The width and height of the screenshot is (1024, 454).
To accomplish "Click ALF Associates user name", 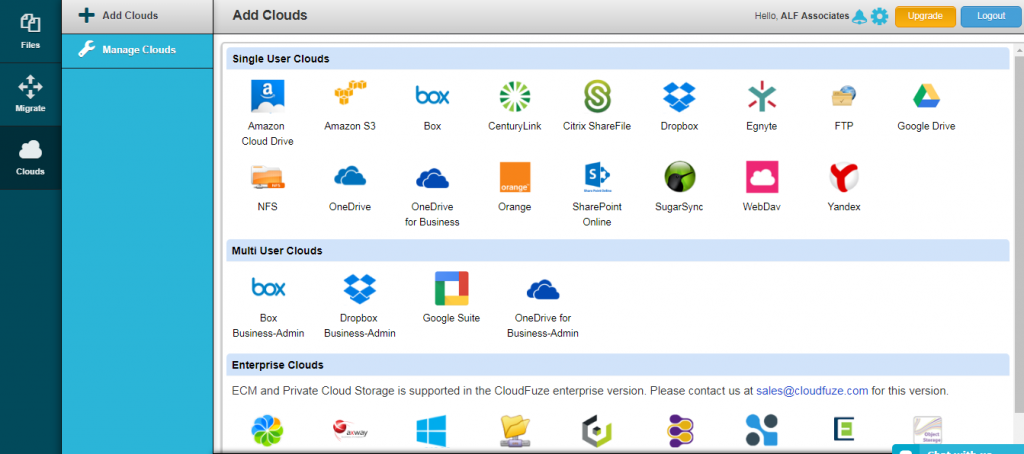I will (x=815, y=16).
